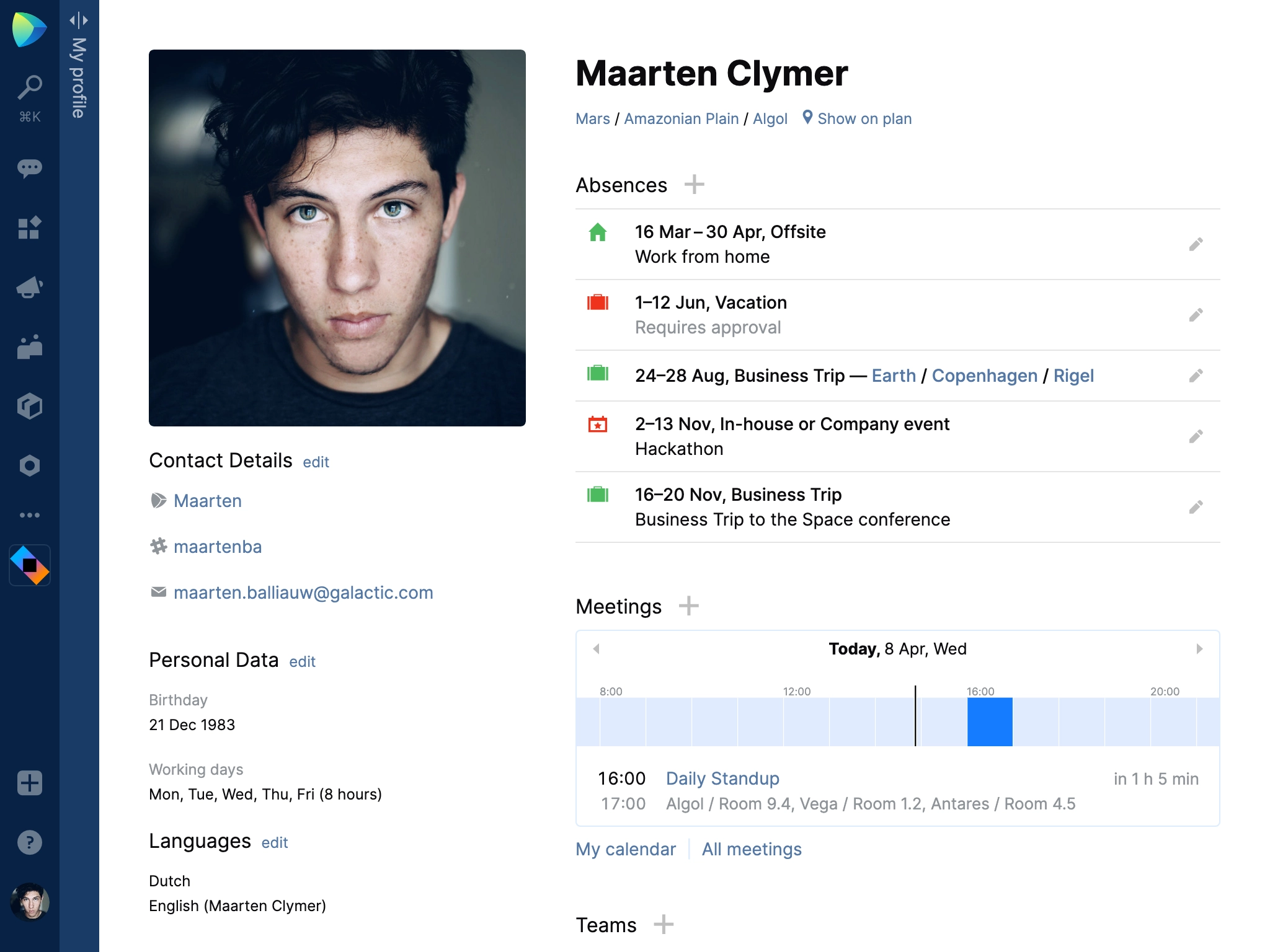
Task: Open search with the magnifier icon
Action: click(29, 87)
